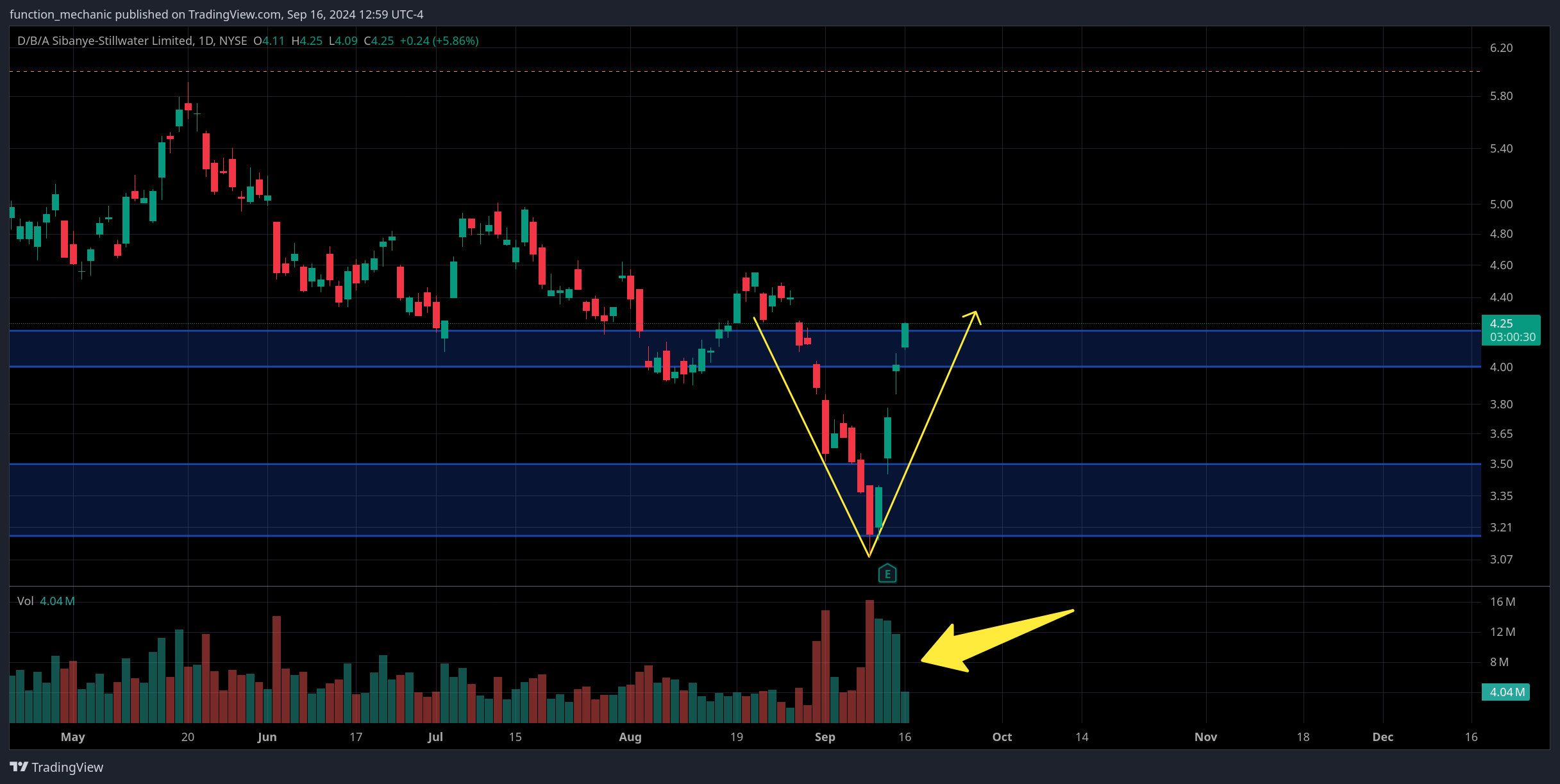The height and width of the screenshot is (784, 1560).
Task: Click the price axis value 3.21
Action: click(1501, 528)
